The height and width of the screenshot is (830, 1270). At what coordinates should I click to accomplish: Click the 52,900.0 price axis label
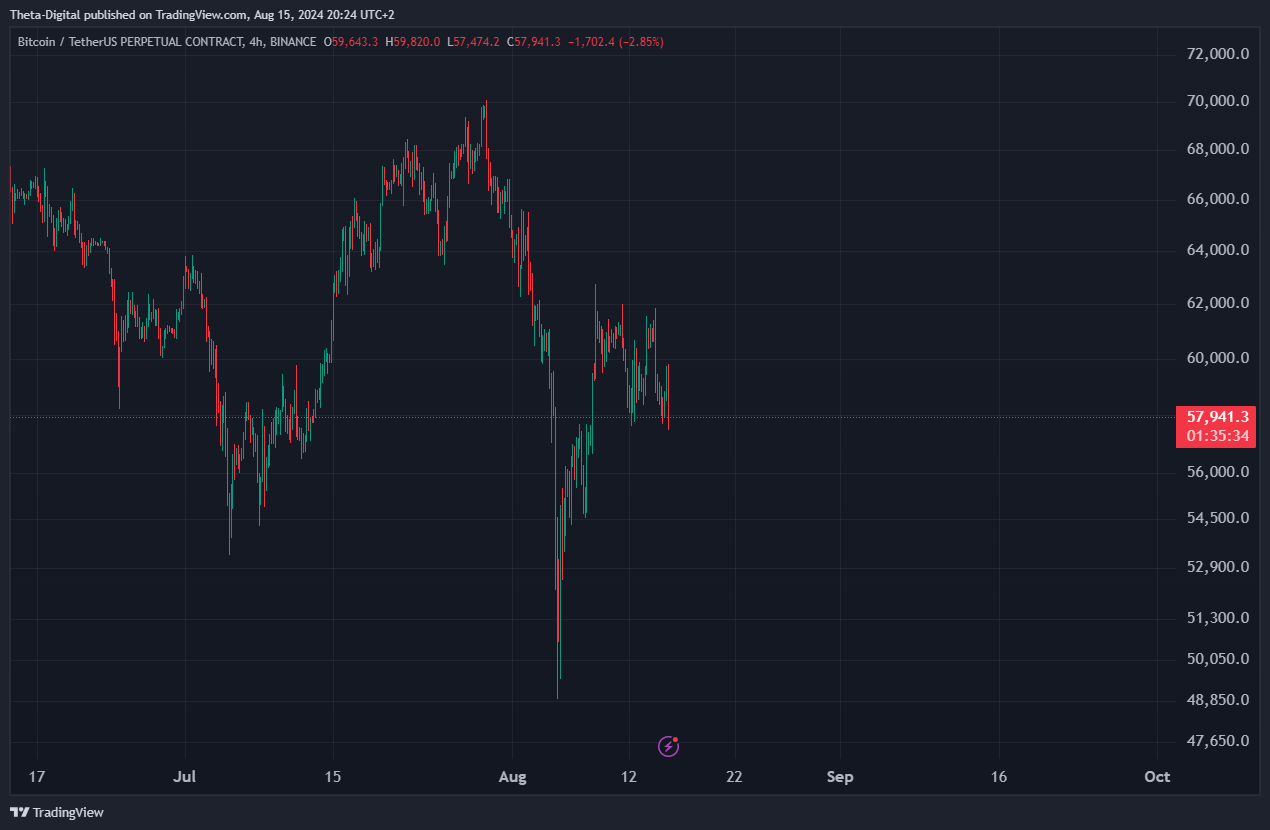point(1217,566)
